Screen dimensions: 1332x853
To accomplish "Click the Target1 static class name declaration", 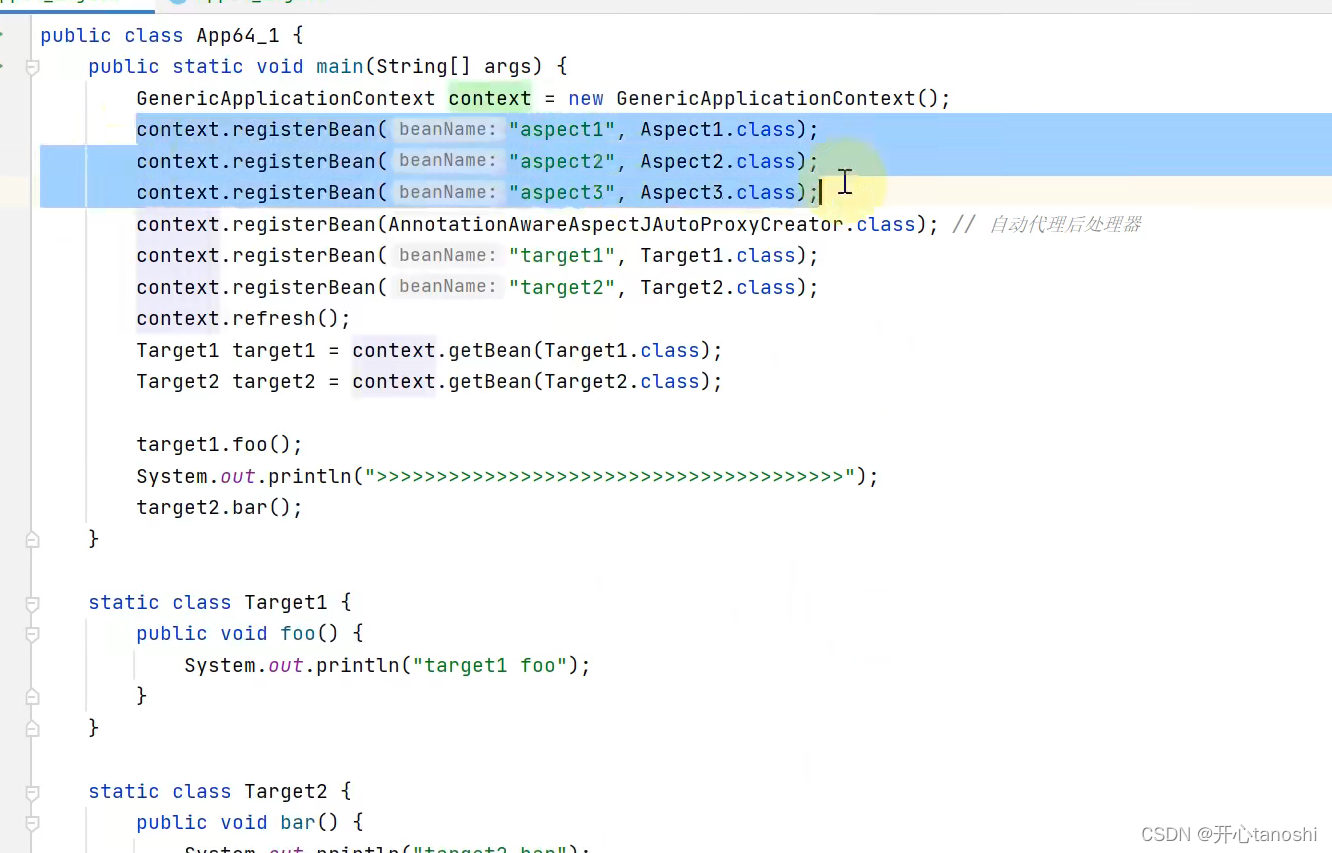I will pos(286,603).
